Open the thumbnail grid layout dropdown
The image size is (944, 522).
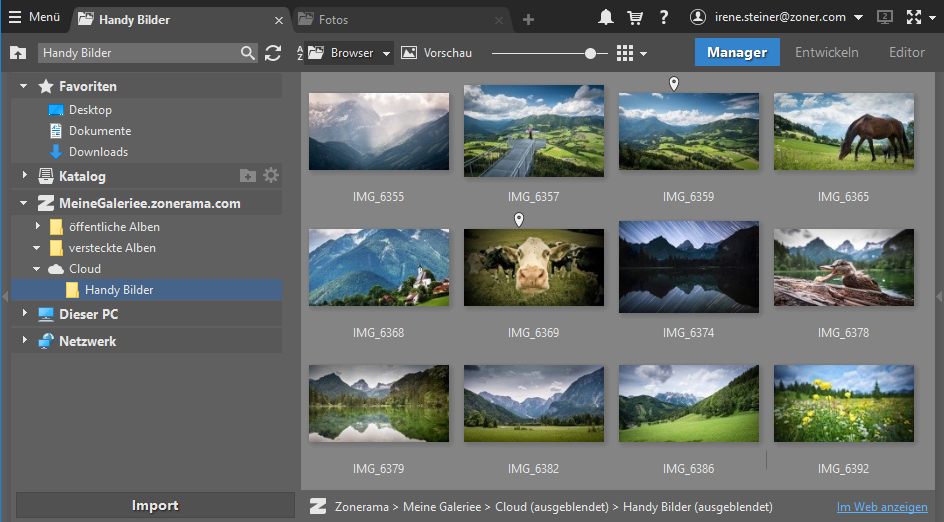click(643, 54)
